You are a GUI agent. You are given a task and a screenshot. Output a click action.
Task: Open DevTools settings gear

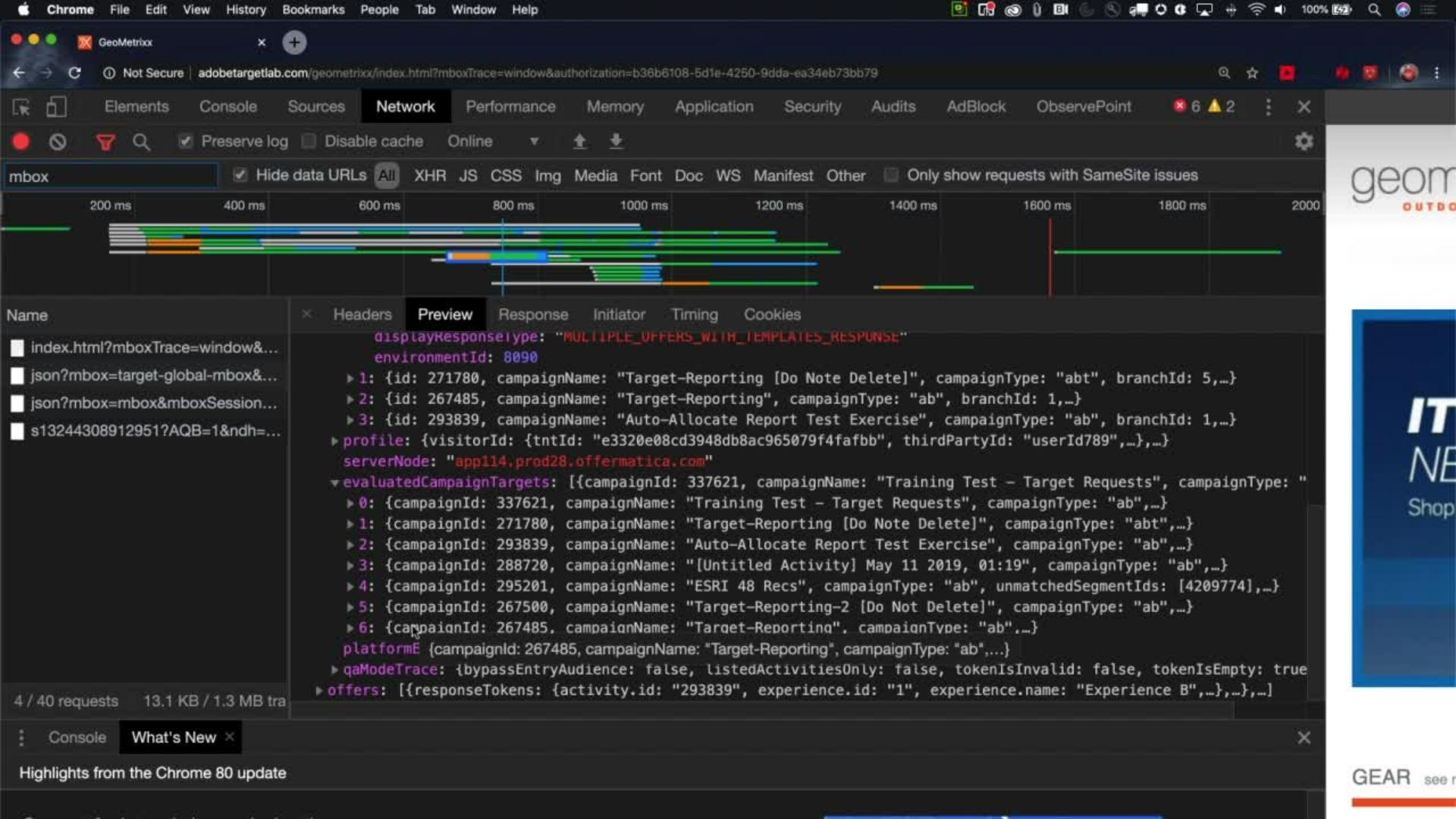(x=1304, y=141)
